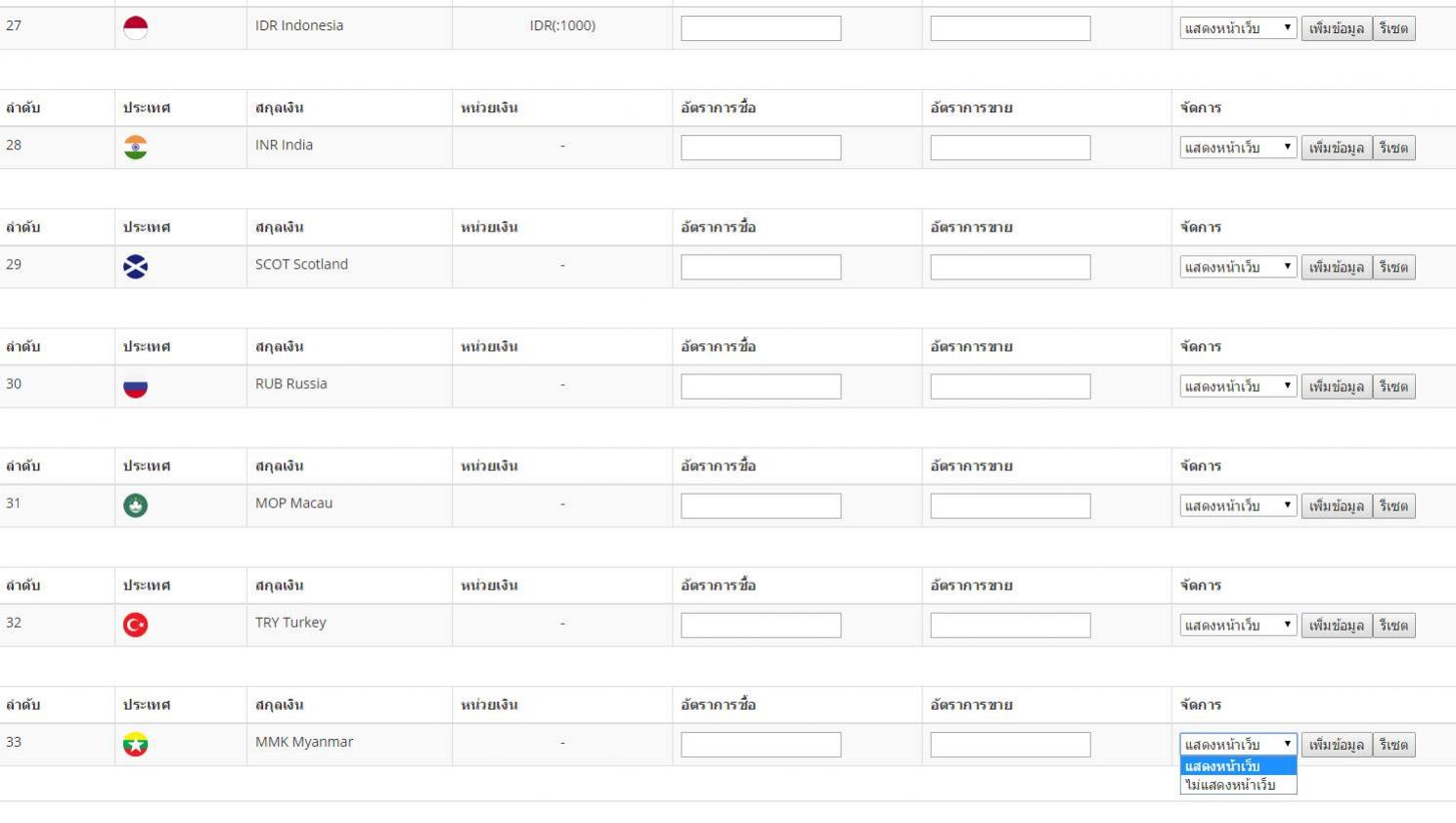Click the Indonesia flag icon
Image resolution: width=1456 pixels, height=823 pixels.
[136, 28]
